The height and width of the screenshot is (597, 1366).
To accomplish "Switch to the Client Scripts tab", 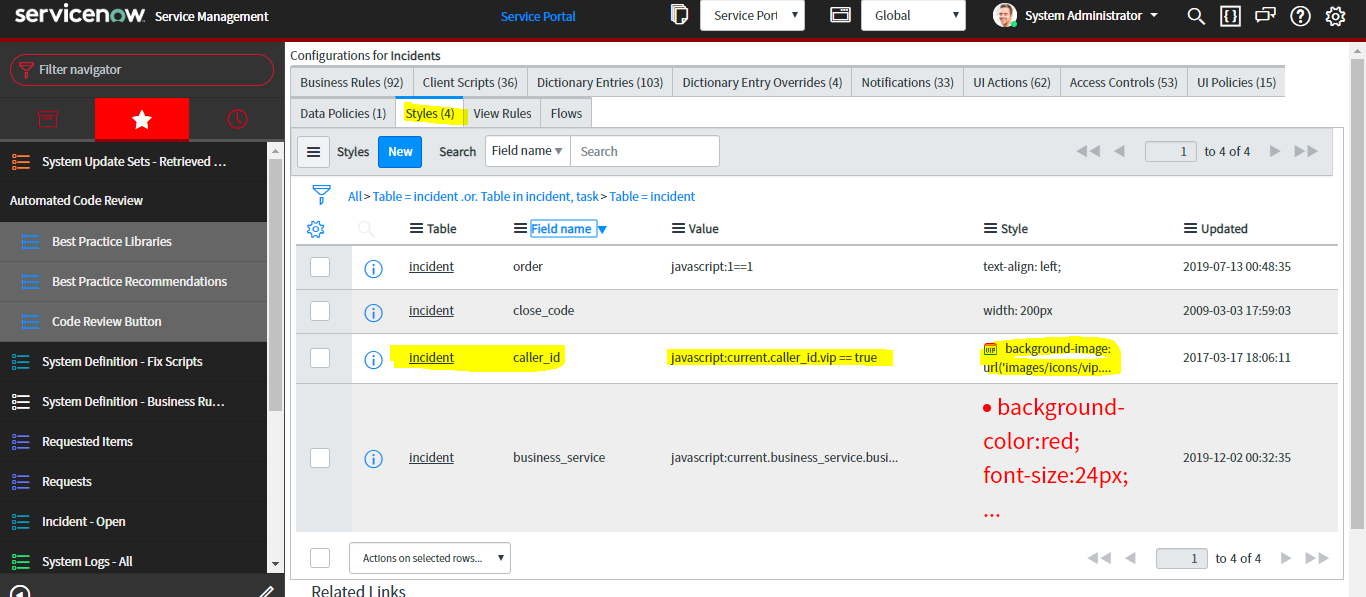I will click(469, 81).
